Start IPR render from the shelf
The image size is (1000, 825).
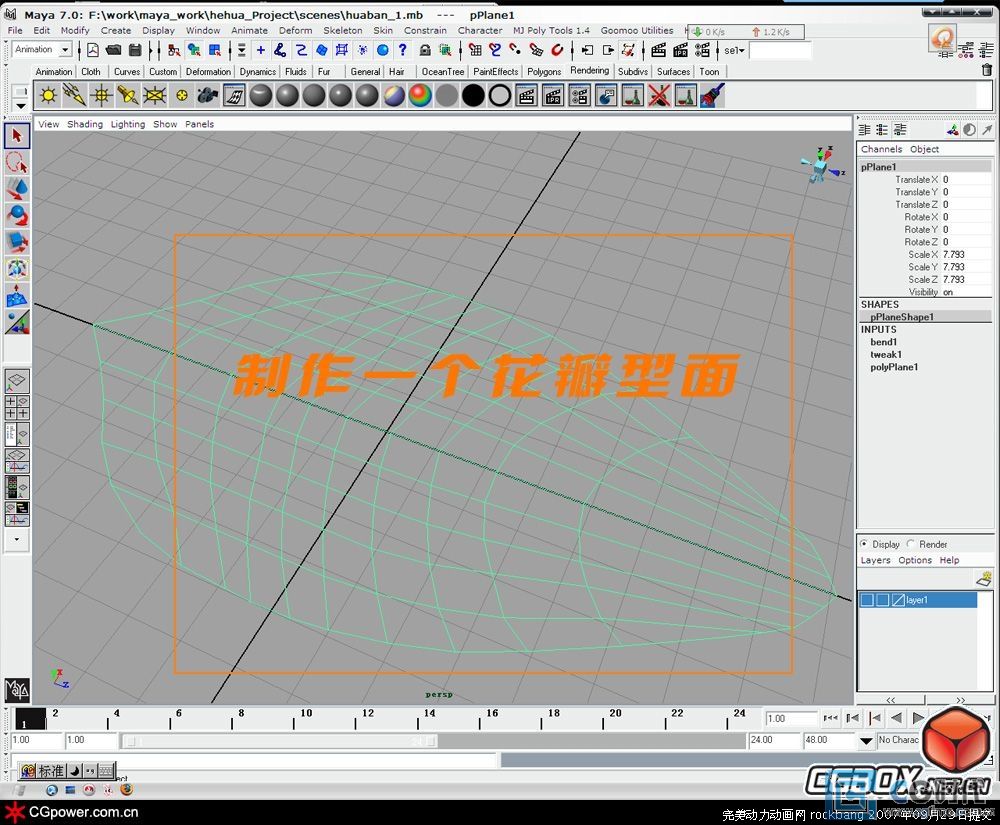[553, 96]
